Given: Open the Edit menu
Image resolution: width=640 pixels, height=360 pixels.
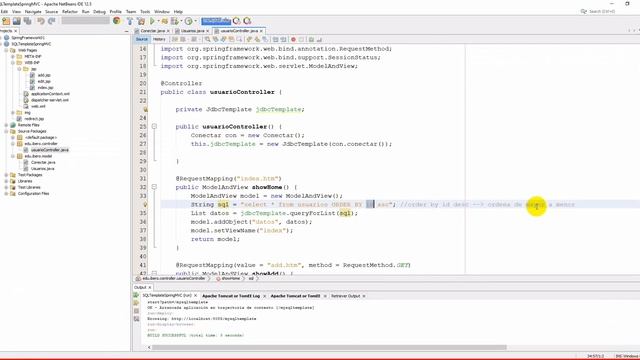Looking at the screenshot, I should (x=4, y=11).
